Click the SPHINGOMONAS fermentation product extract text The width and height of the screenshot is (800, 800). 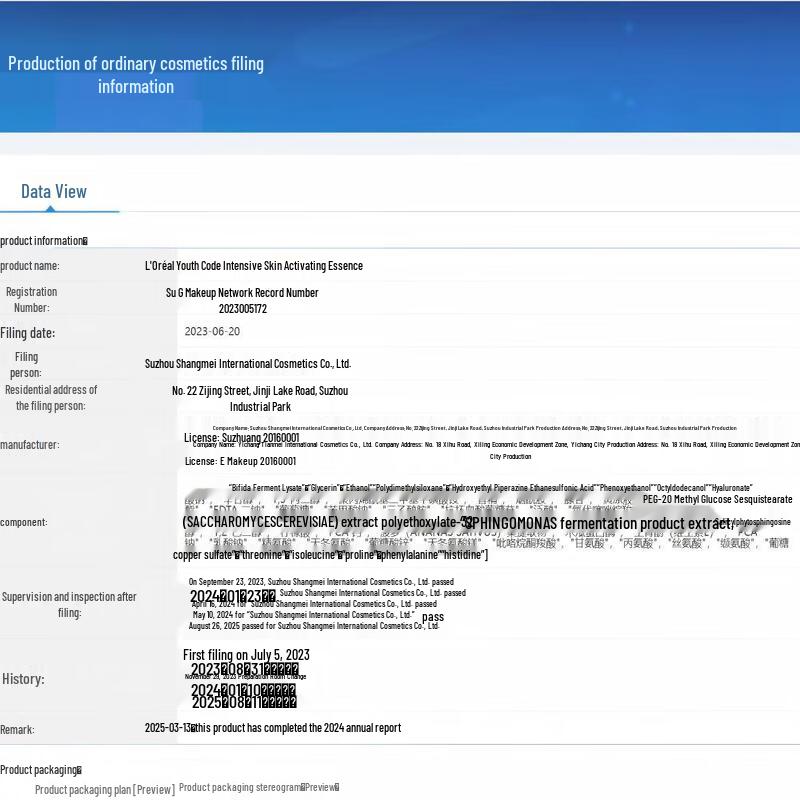click(x=600, y=523)
